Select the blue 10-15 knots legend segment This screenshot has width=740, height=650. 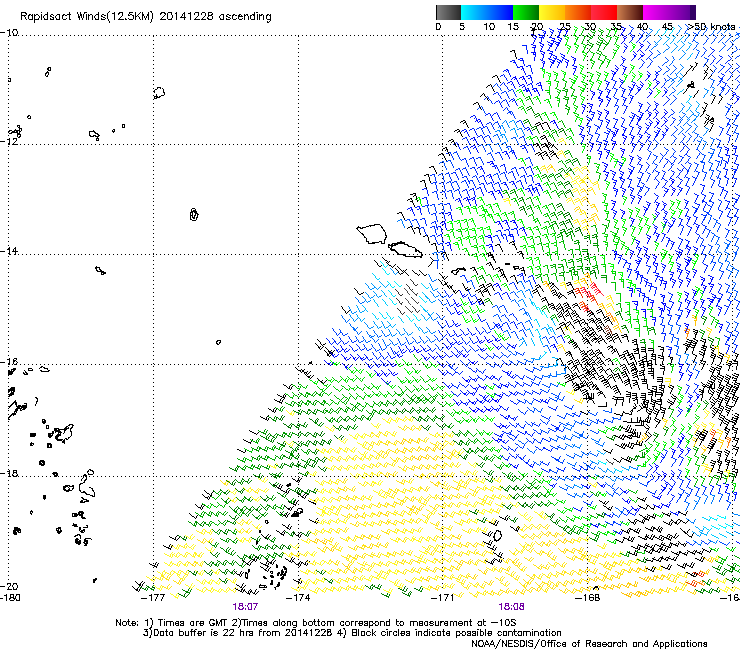tap(500, 12)
